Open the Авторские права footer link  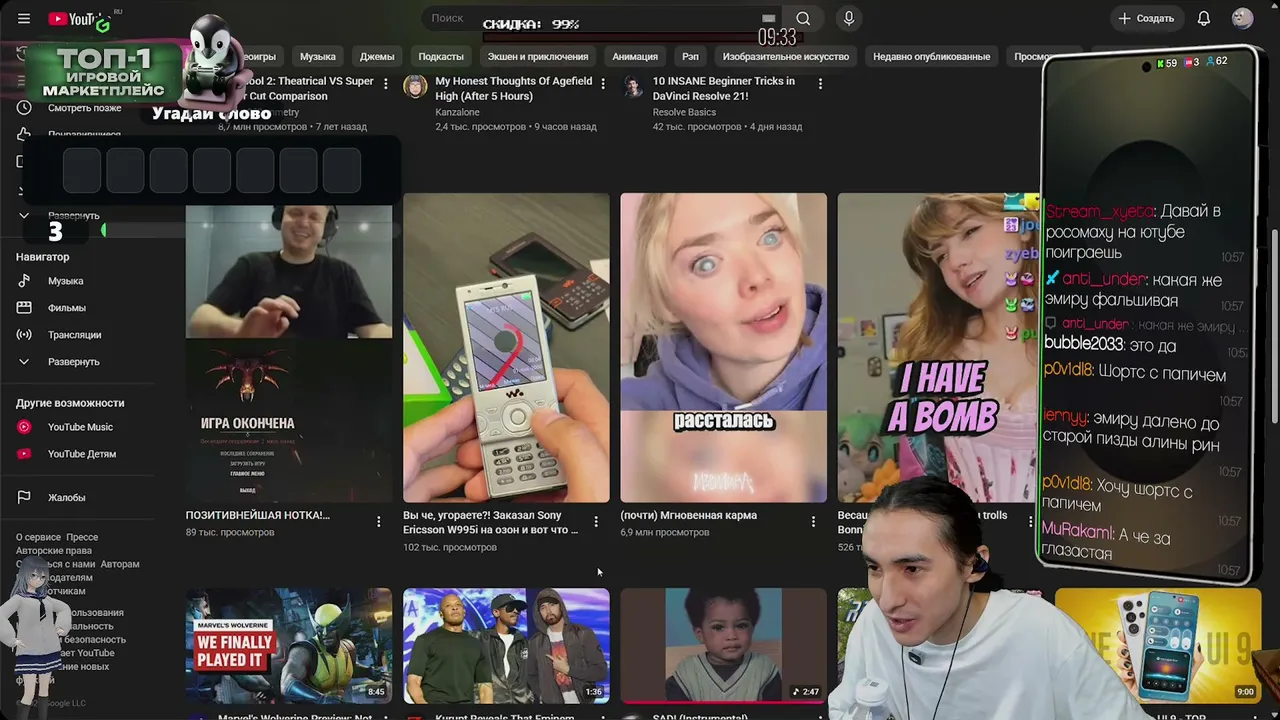tap(54, 551)
